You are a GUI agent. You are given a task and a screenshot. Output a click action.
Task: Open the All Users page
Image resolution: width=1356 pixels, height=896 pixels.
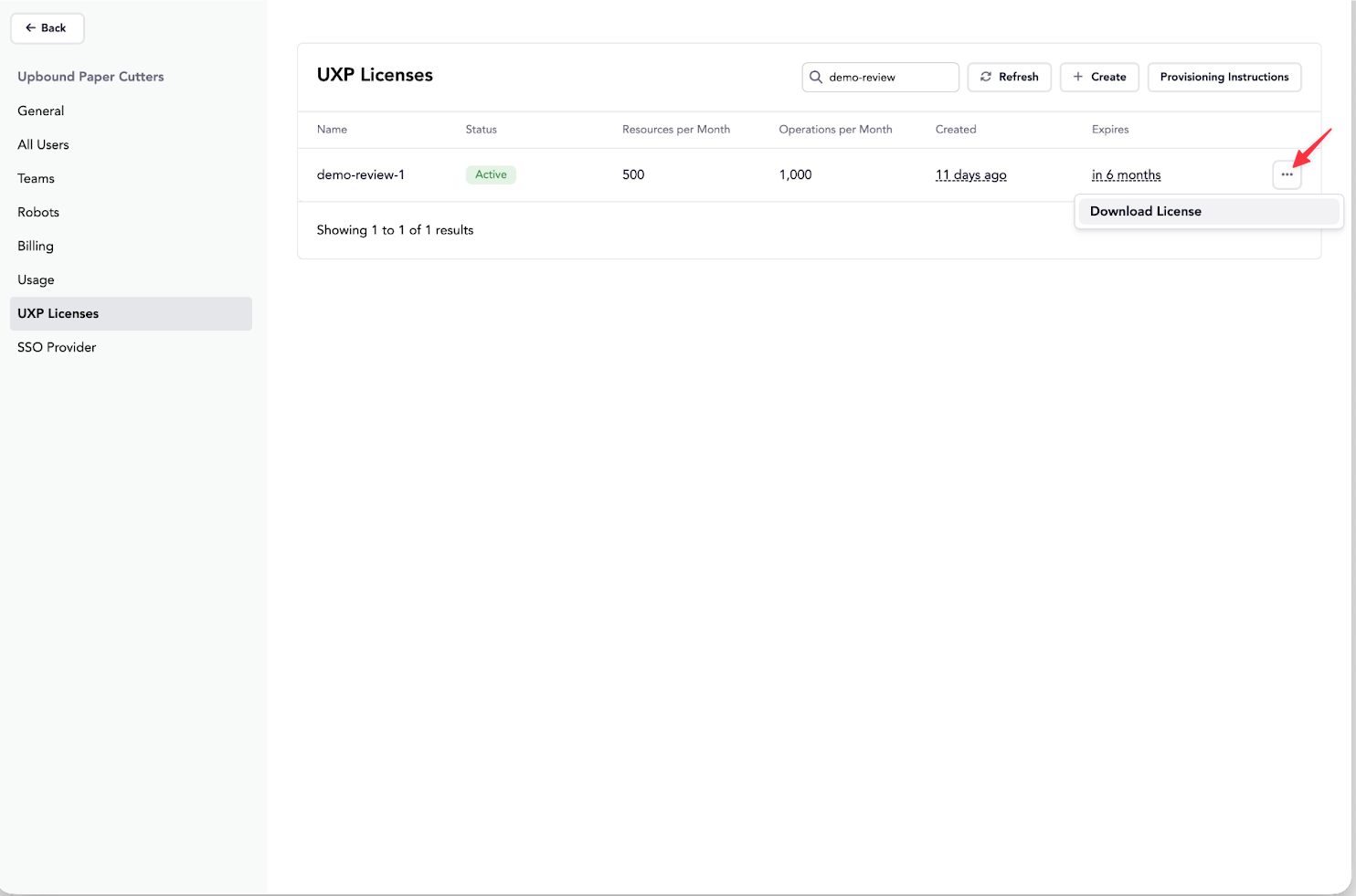click(x=43, y=144)
